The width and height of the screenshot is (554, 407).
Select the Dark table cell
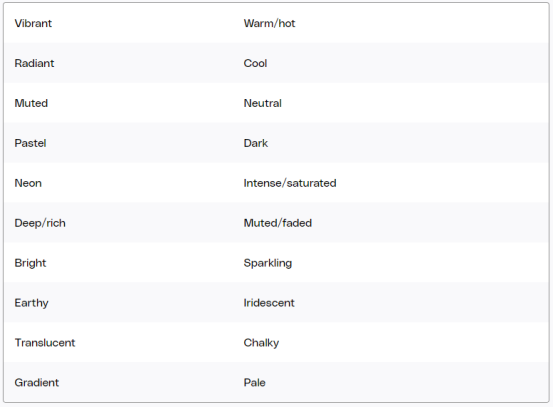point(256,143)
